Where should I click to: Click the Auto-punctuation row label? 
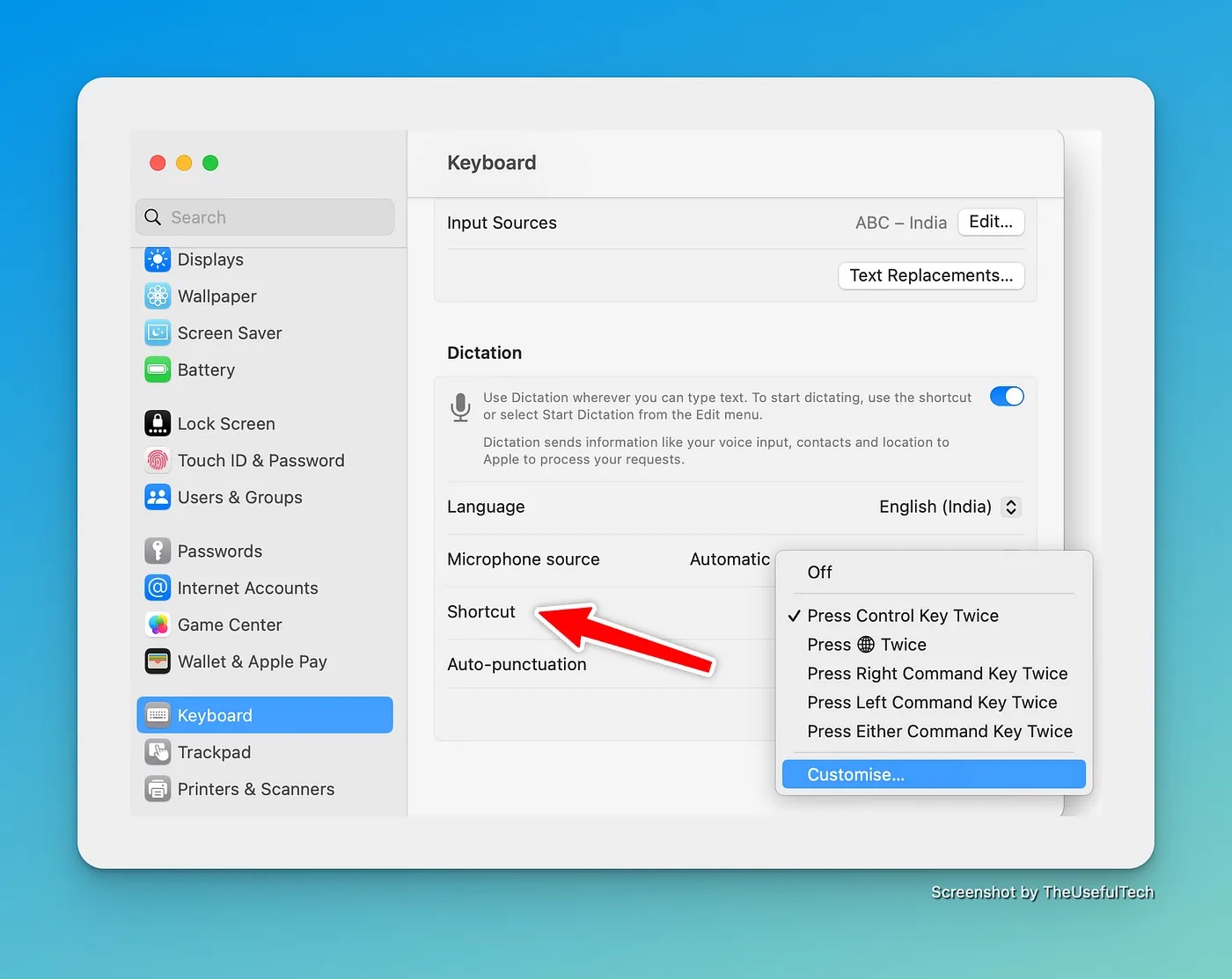tap(517, 665)
